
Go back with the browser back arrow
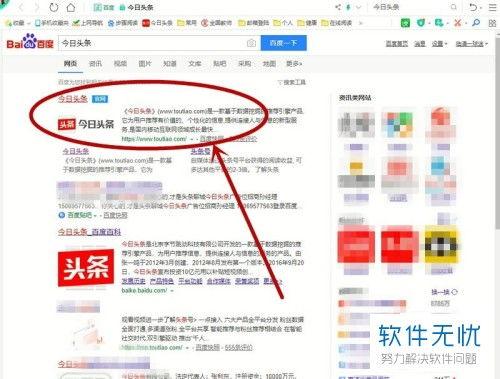tap(22, 7)
